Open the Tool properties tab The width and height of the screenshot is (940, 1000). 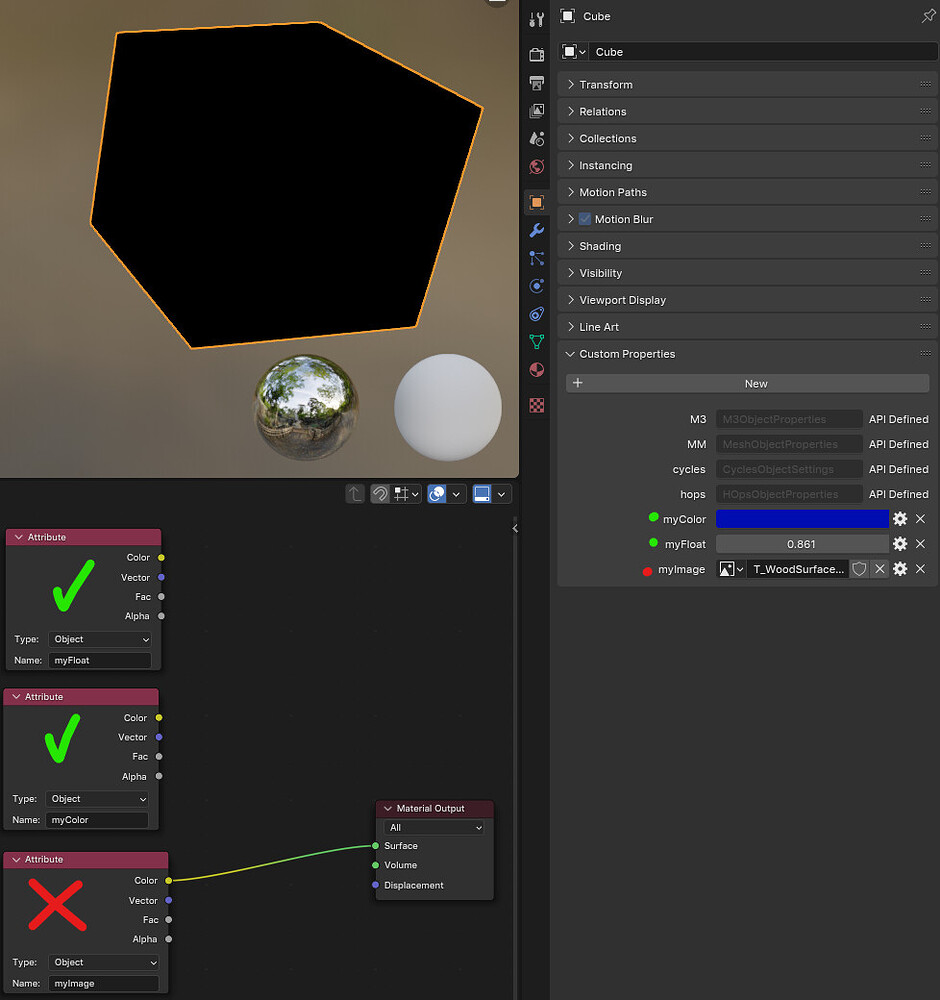tap(537, 20)
